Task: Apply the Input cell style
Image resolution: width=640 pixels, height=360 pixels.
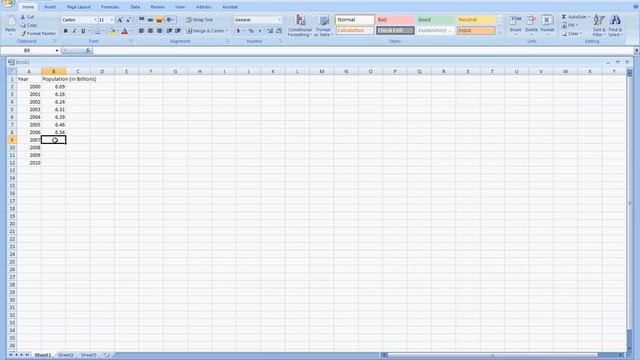Action: [476, 31]
